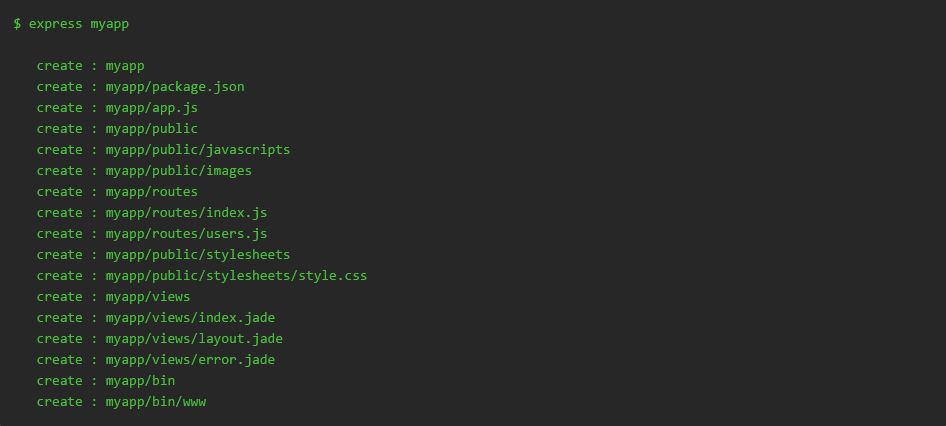Screen dimensions: 946x426
Task: Click the myapp/public/stylesheets/style.css path
Action: point(236,276)
